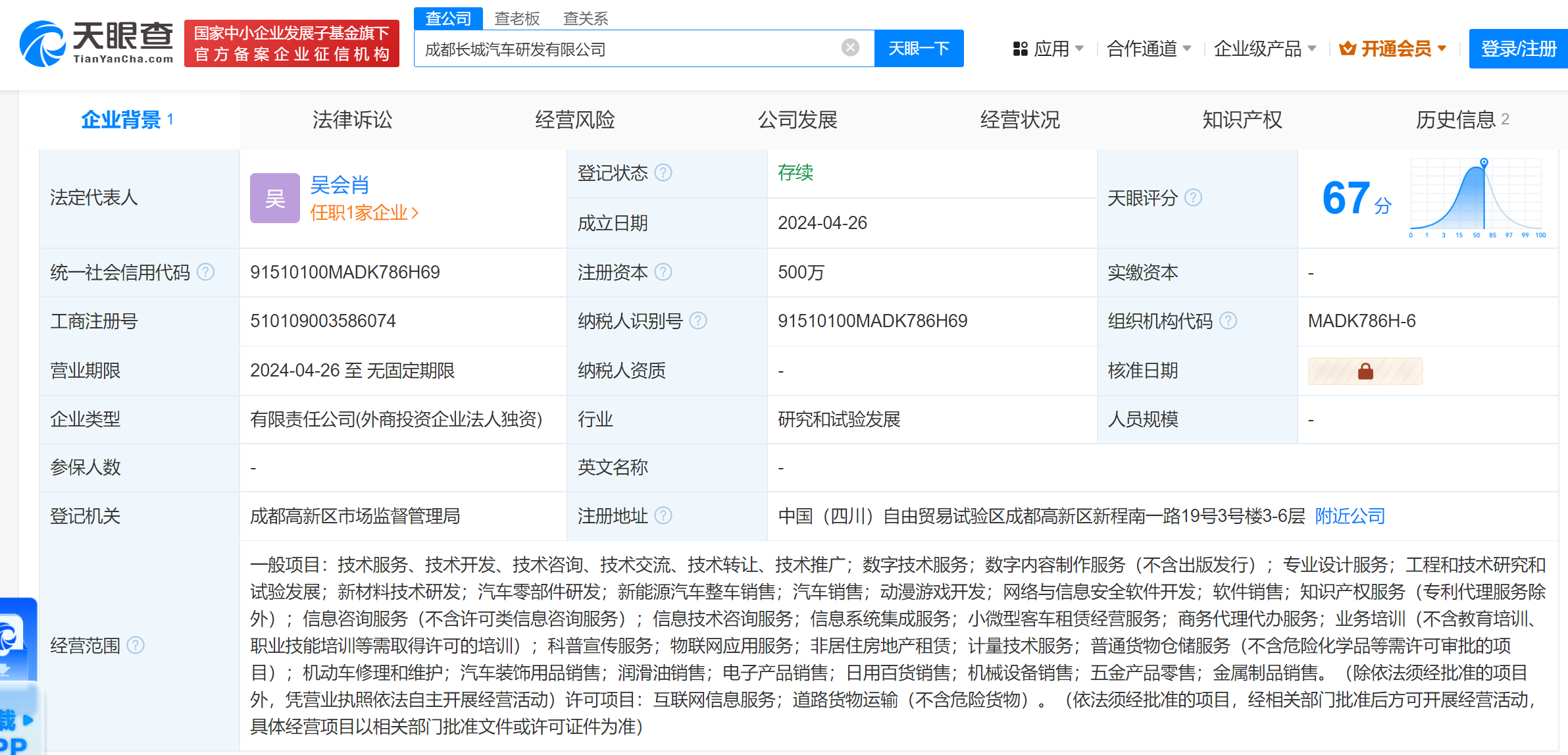1568x755 pixels.
Task: Click the help icon beside 统一社会信用代码
Action: 205,273
